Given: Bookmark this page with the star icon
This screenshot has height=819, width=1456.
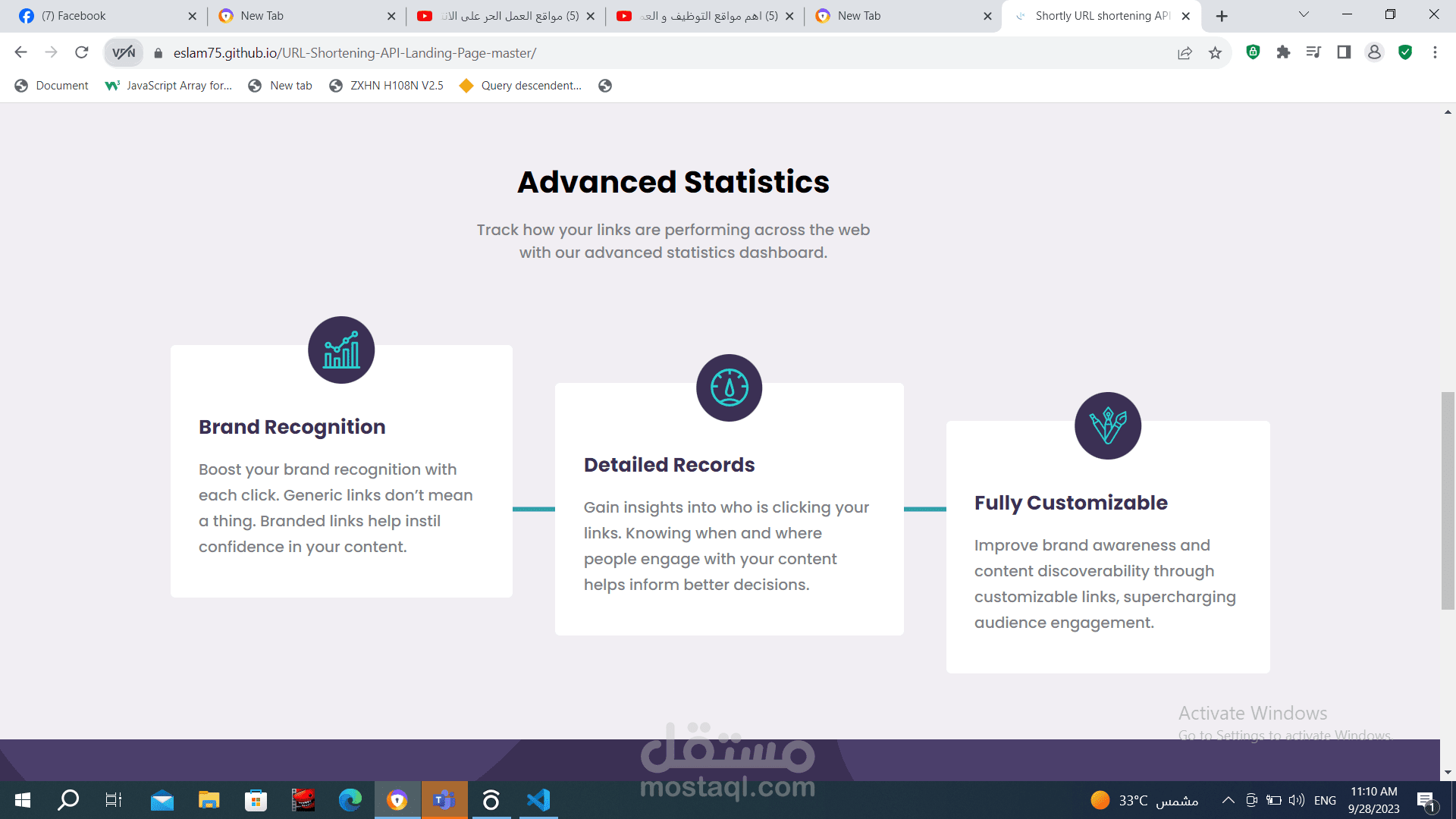Looking at the screenshot, I should pos(1215,52).
